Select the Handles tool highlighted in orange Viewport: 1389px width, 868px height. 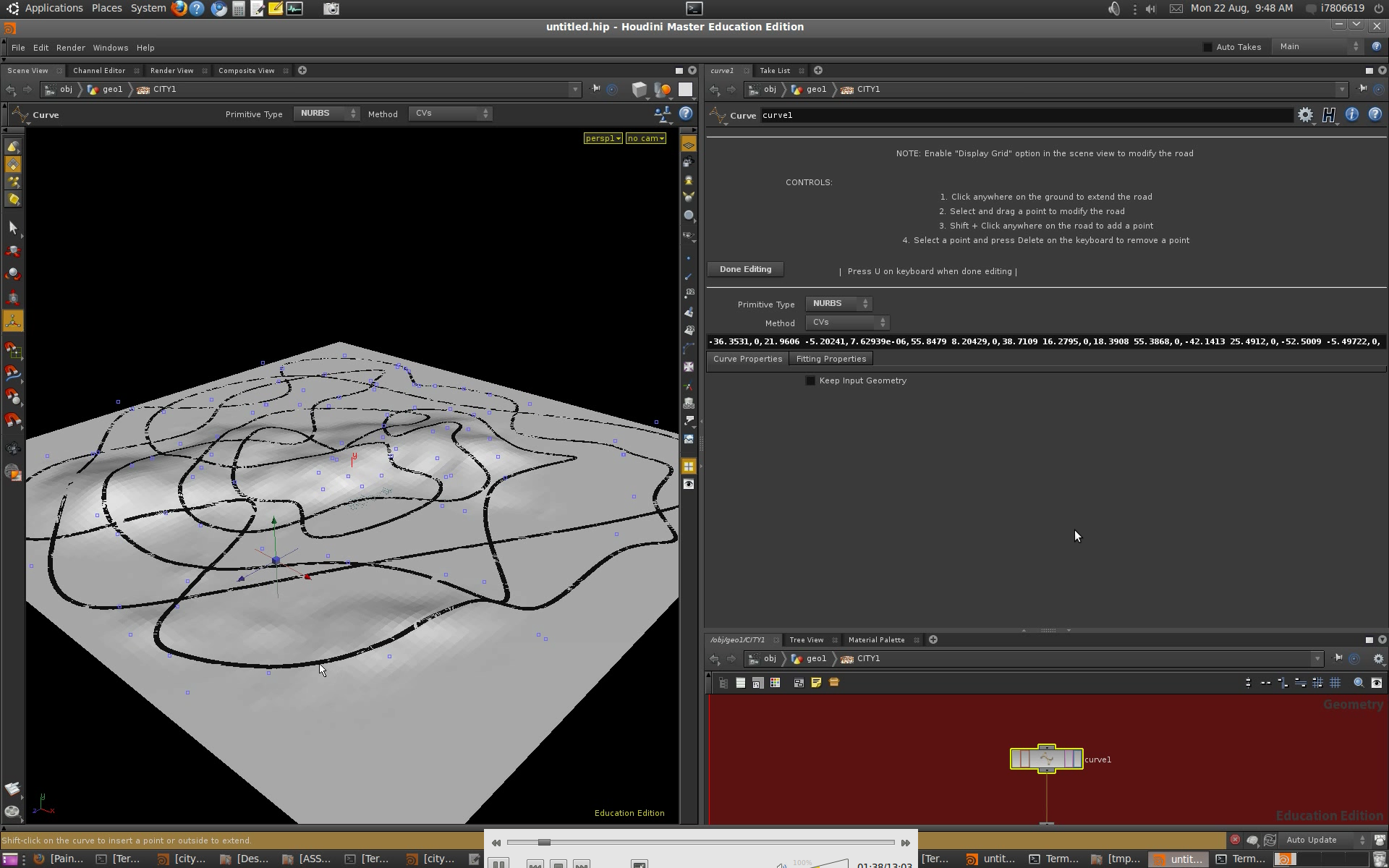point(13,320)
